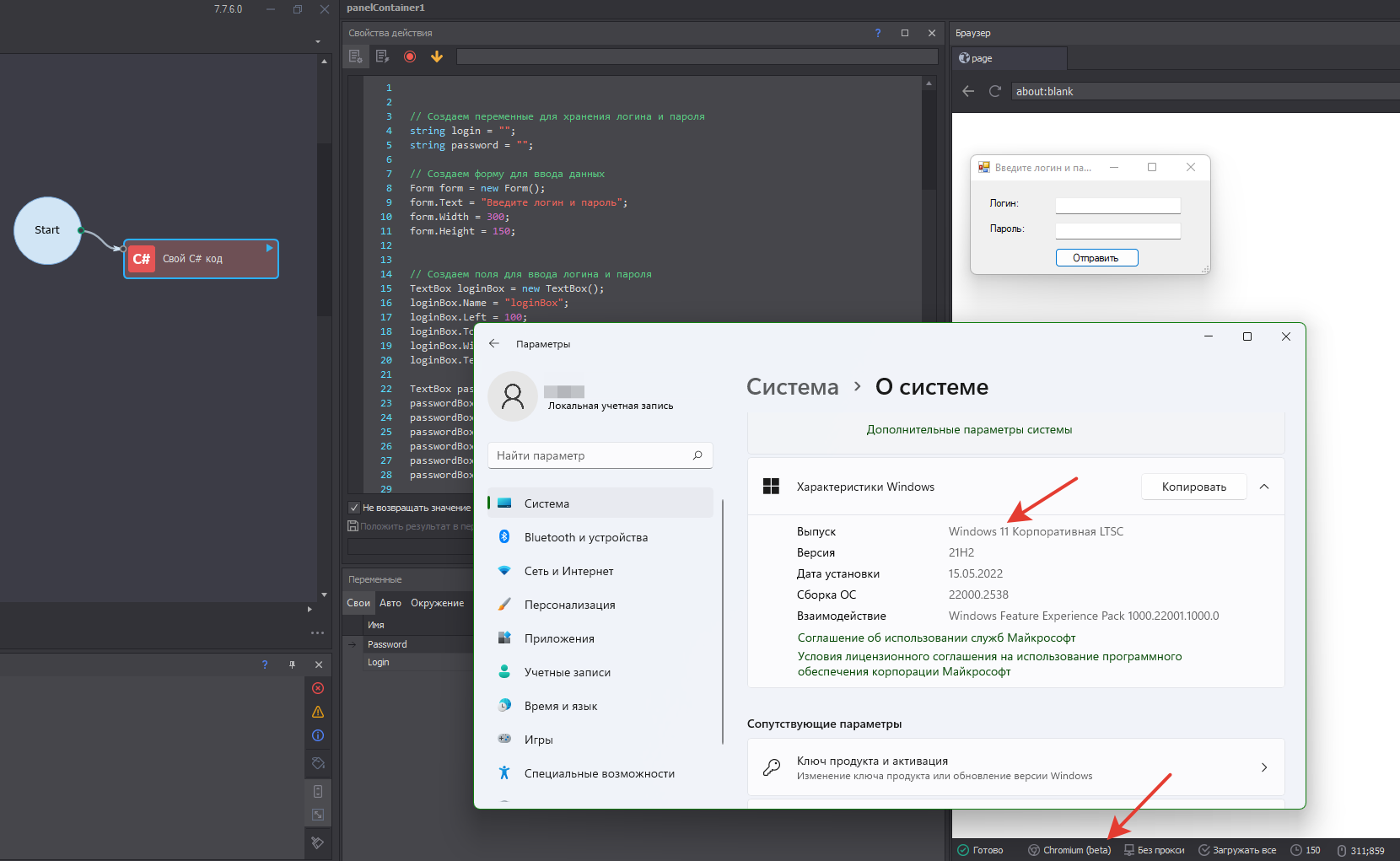Toggle Загружать все in status bar
The image size is (1400, 861).
tap(1237, 850)
